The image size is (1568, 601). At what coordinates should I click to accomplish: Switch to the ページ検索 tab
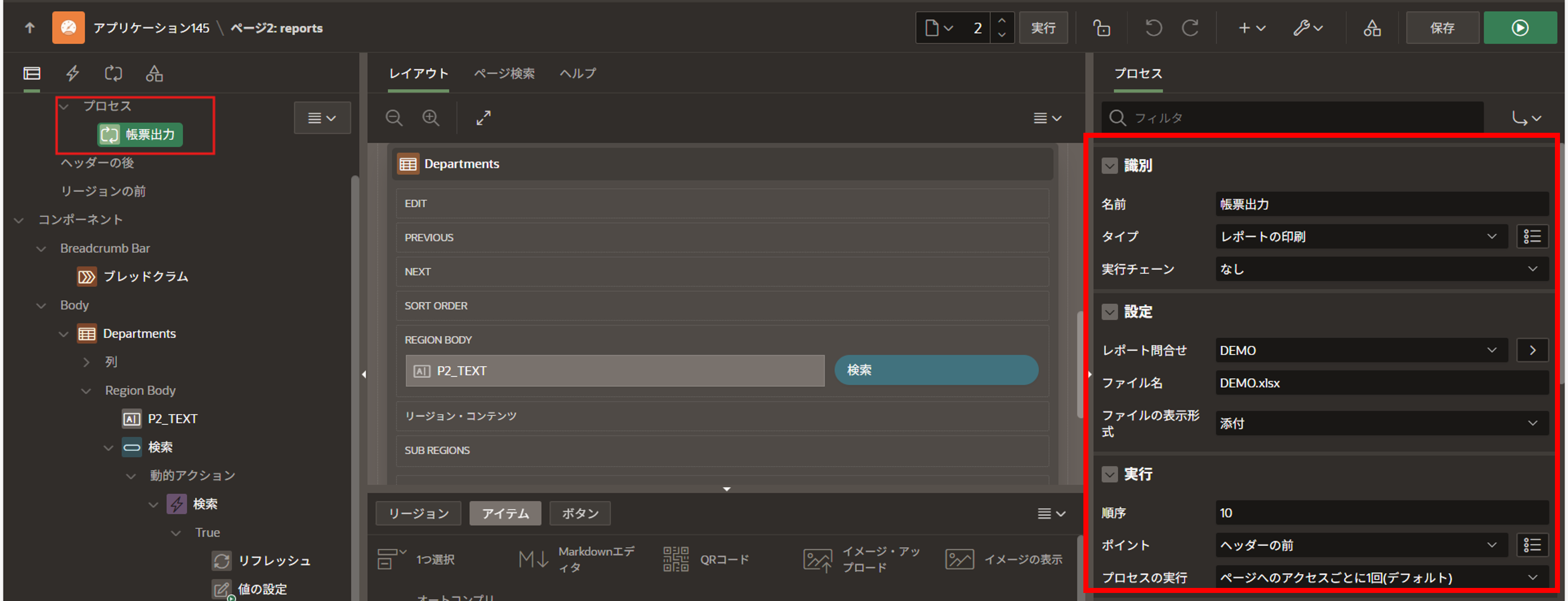[504, 73]
